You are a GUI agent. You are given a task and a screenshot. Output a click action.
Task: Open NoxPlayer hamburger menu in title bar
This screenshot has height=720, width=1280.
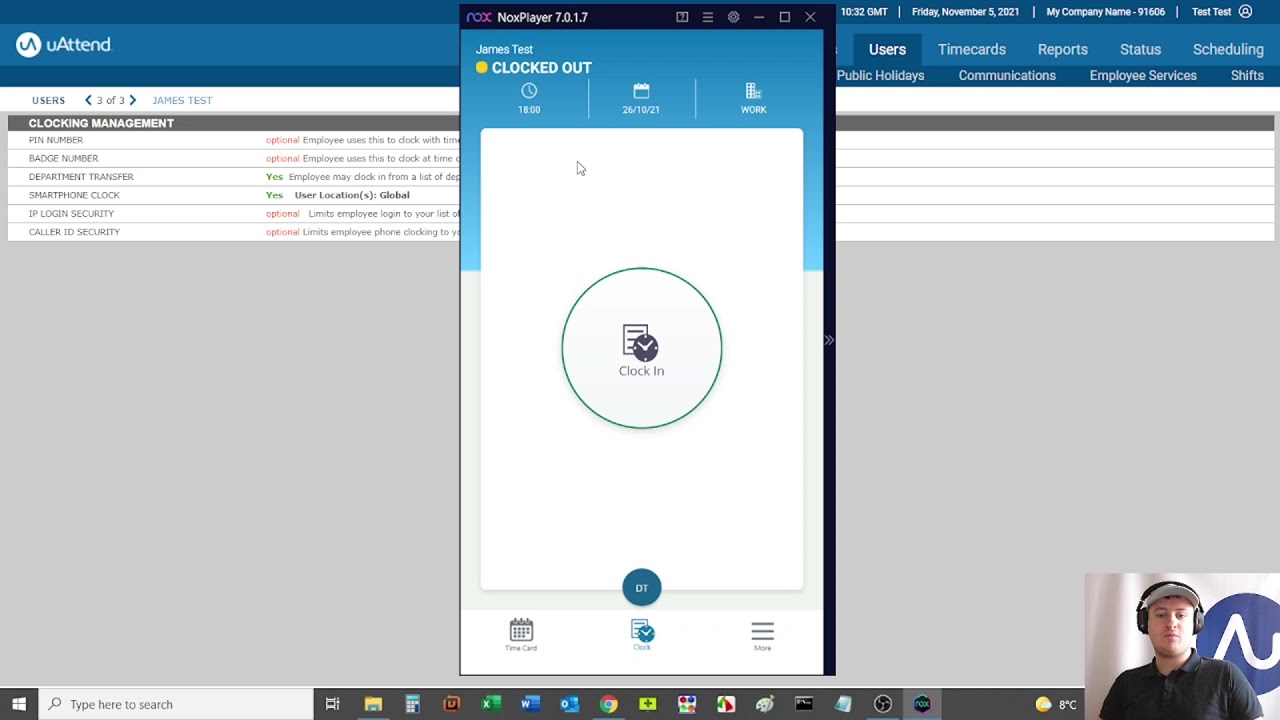(708, 17)
